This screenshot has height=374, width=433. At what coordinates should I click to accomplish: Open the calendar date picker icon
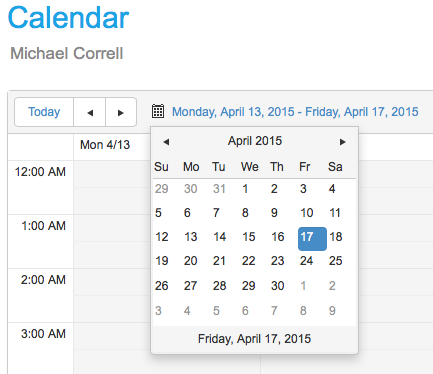coord(158,111)
